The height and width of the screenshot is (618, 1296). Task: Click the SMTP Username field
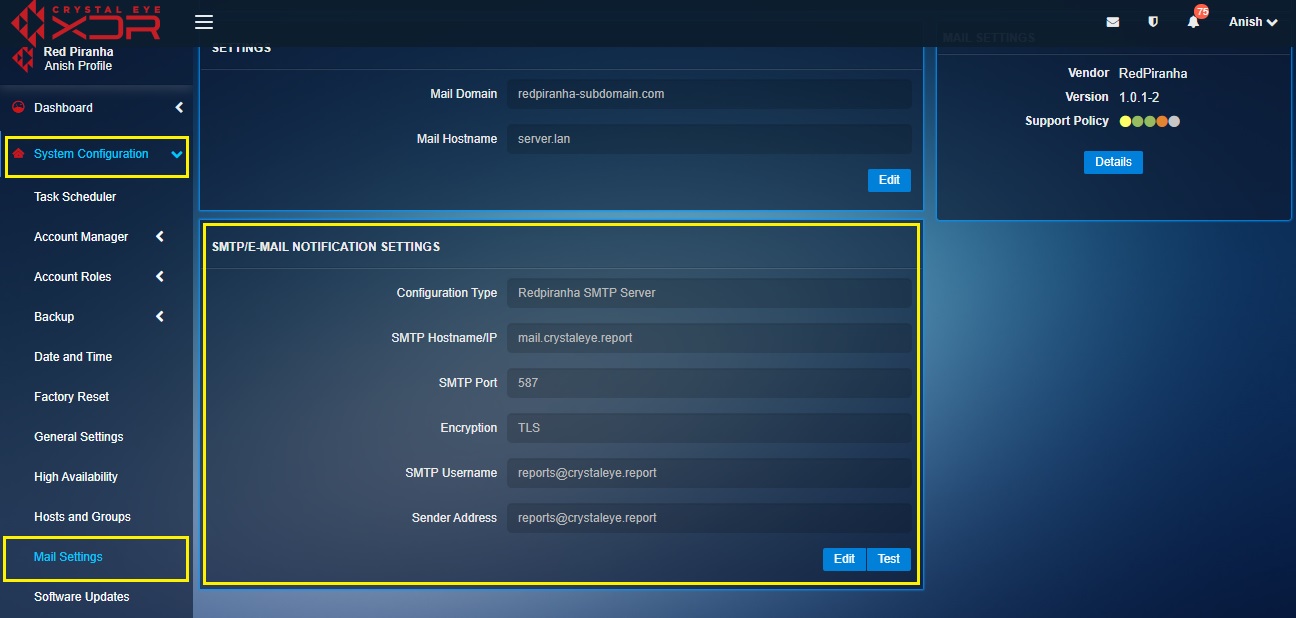pos(709,473)
